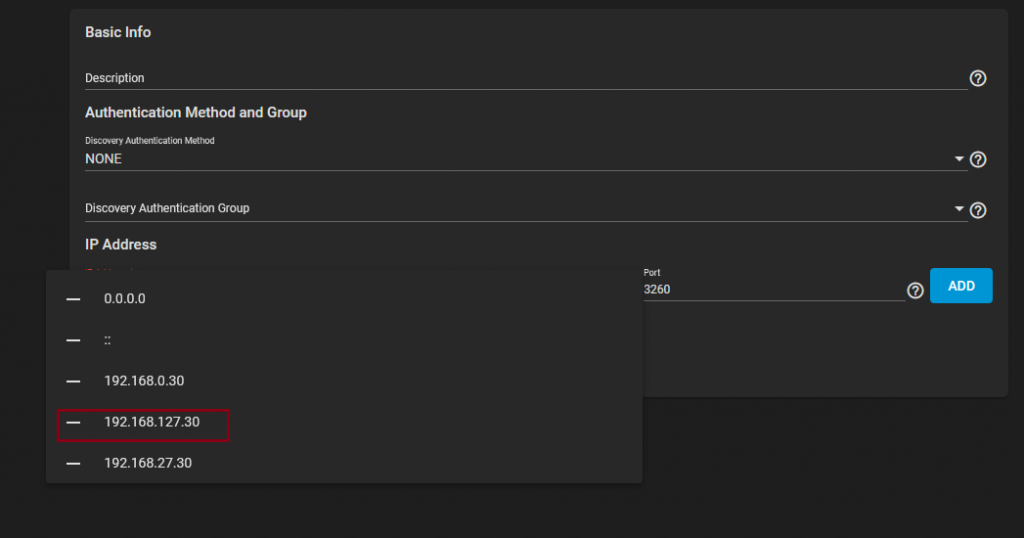This screenshot has height=538, width=1024.
Task: Toggle the checkbox mark for 192.168.127.30
Action: tap(73, 423)
